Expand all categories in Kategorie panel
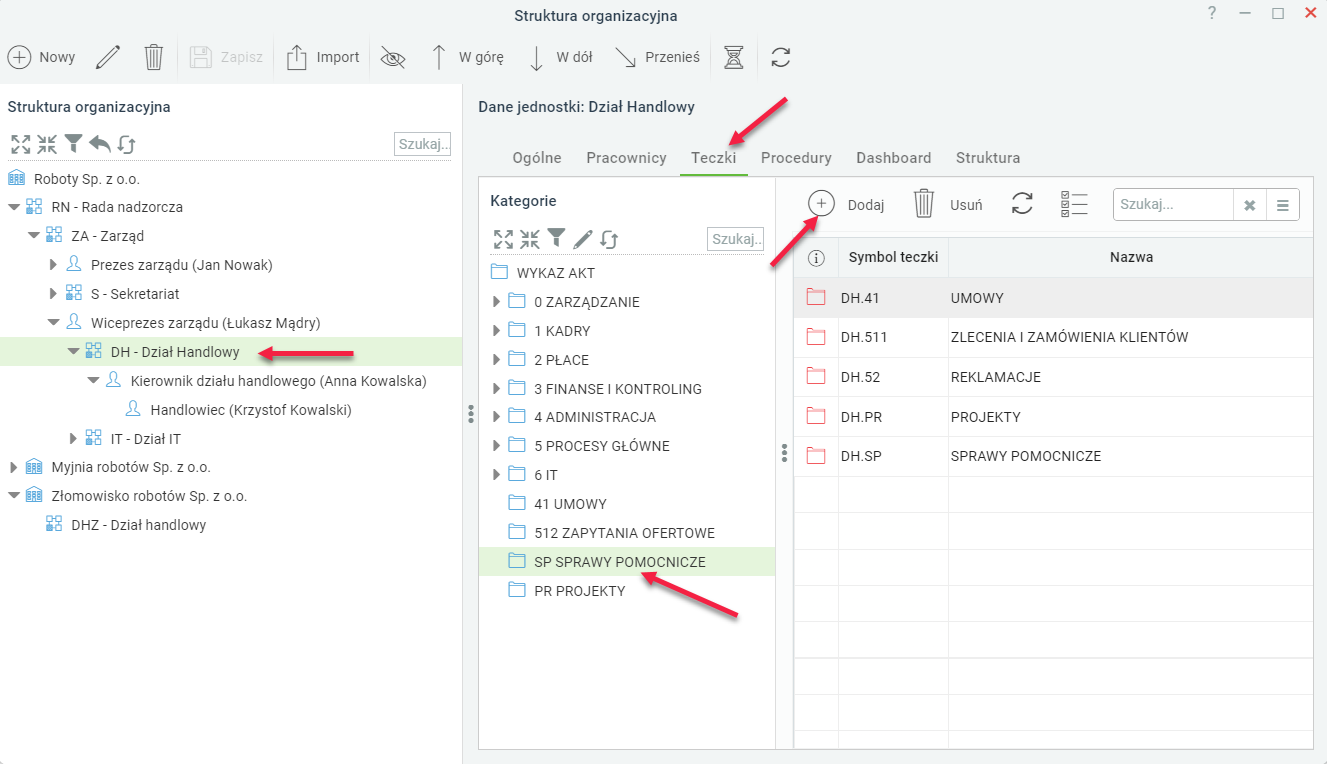The width and height of the screenshot is (1327, 764). click(x=503, y=238)
